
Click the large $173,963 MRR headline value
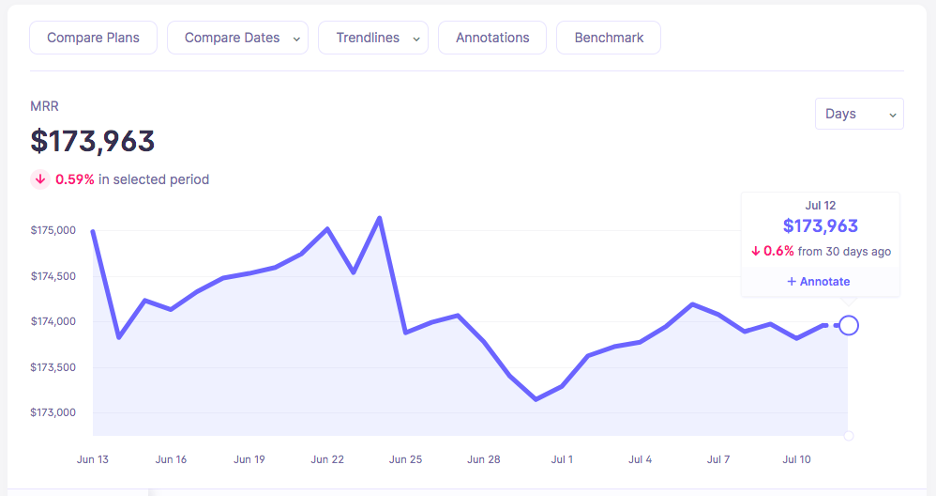[x=93, y=141]
